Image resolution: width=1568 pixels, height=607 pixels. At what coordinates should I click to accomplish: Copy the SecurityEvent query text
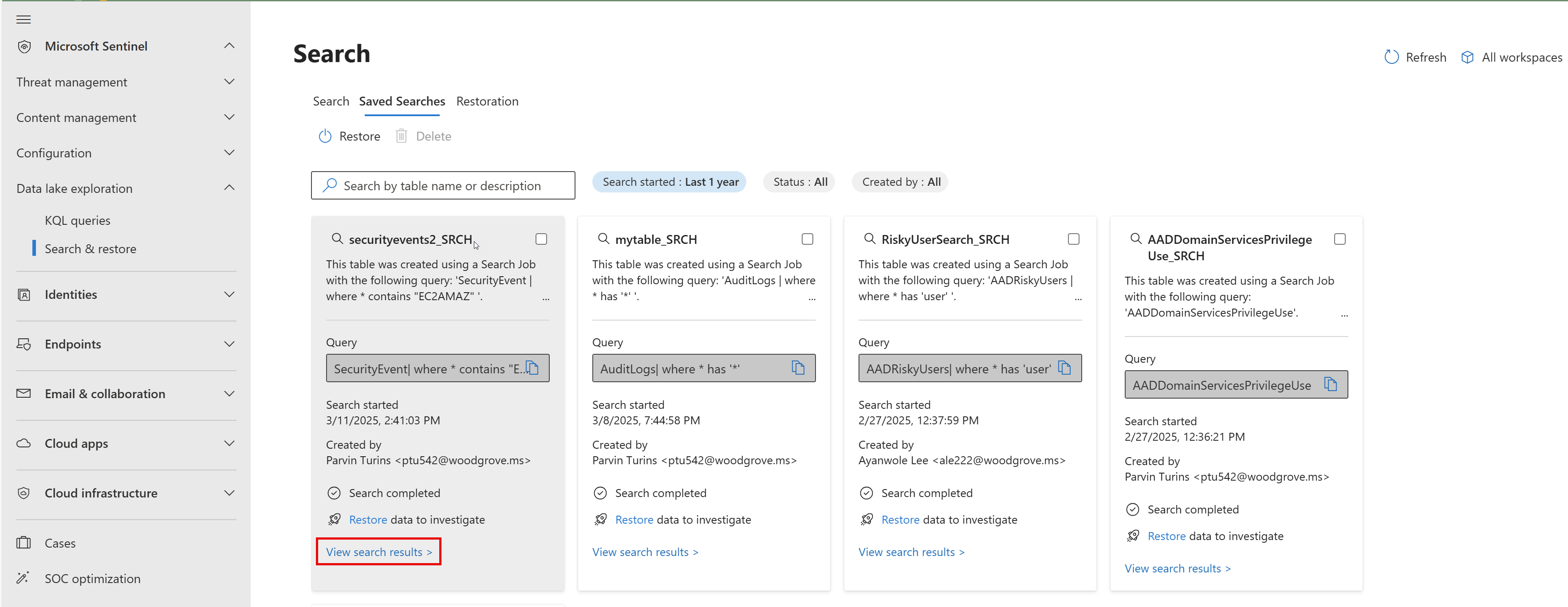tap(532, 368)
